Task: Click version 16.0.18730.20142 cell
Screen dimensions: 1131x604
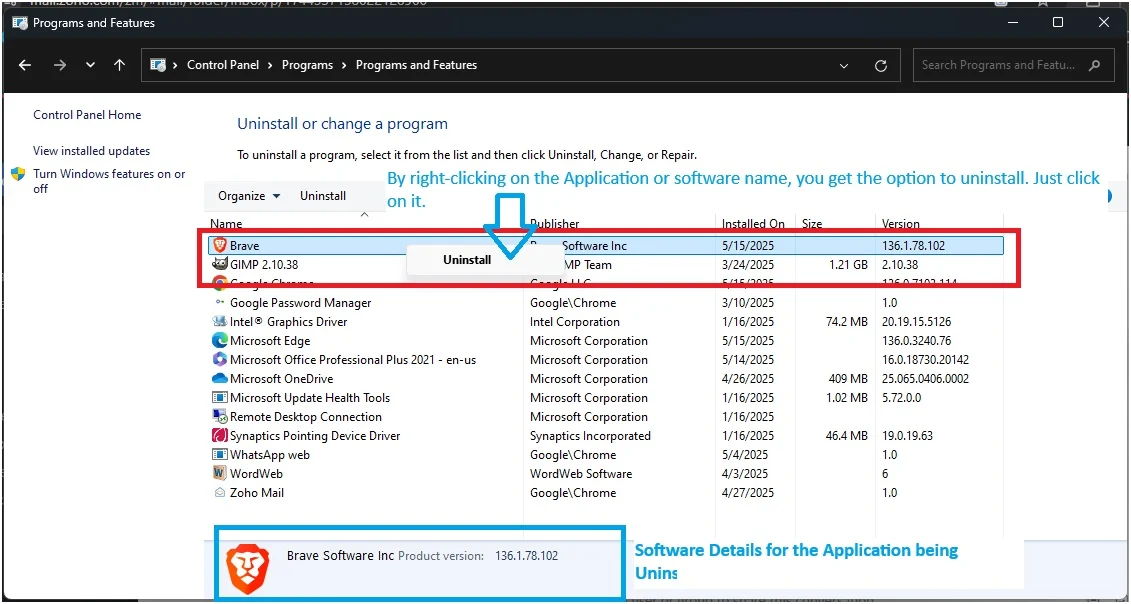Action: (x=925, y=359)
